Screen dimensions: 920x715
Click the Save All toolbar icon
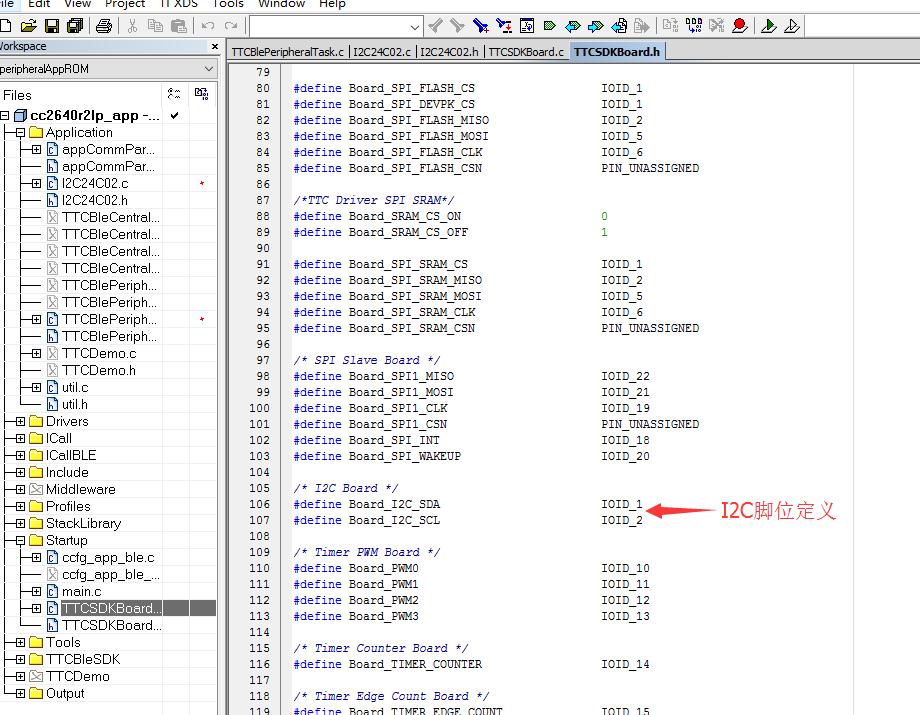point(75,26)
